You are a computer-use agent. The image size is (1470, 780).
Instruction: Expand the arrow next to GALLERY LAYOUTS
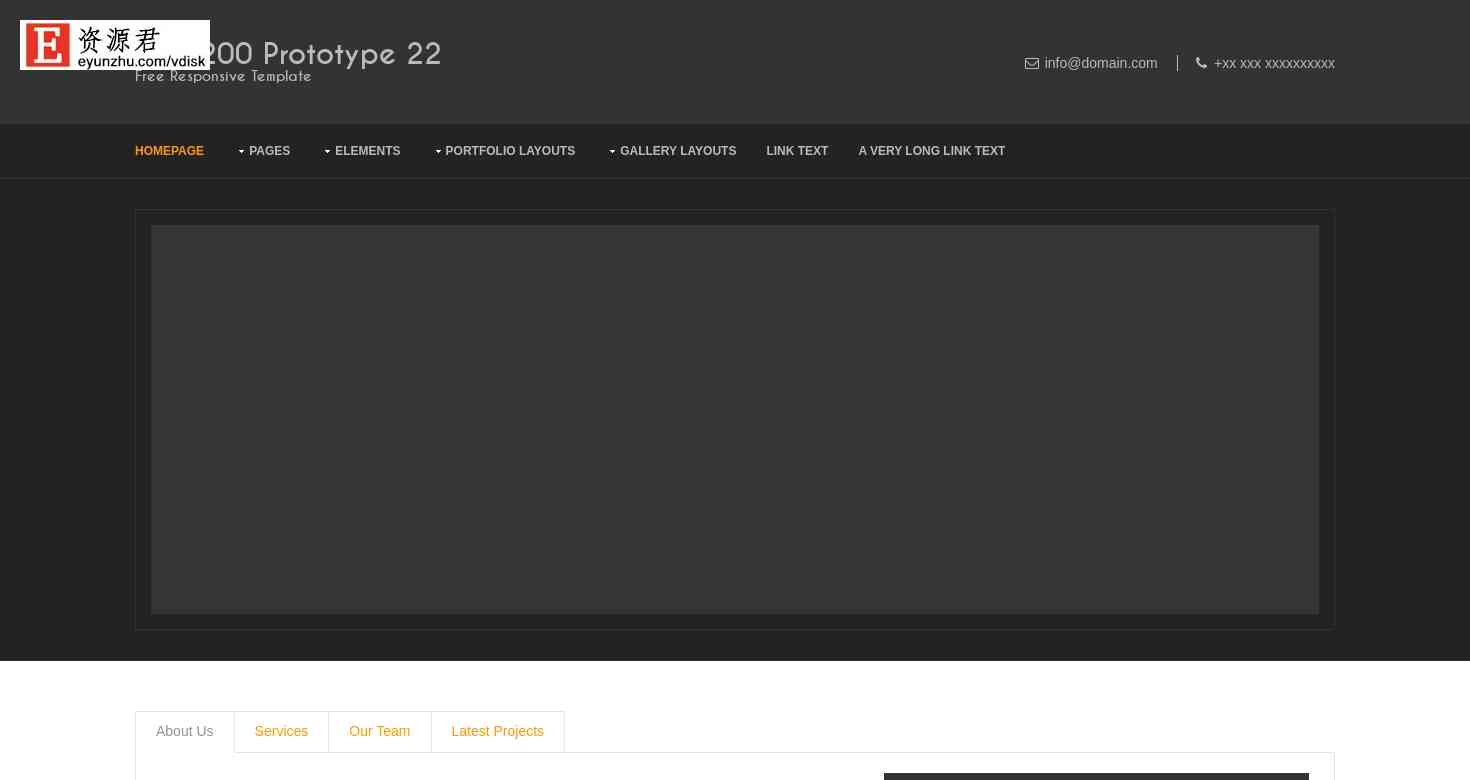[612, 152]
